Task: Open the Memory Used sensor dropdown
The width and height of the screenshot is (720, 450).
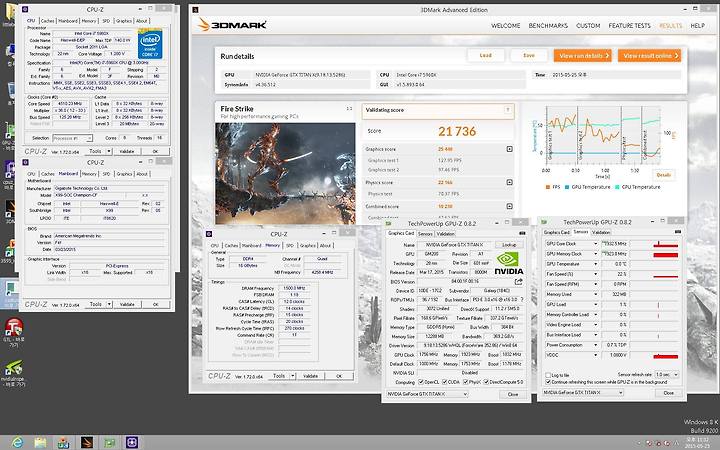Action: tap(596, 294)
